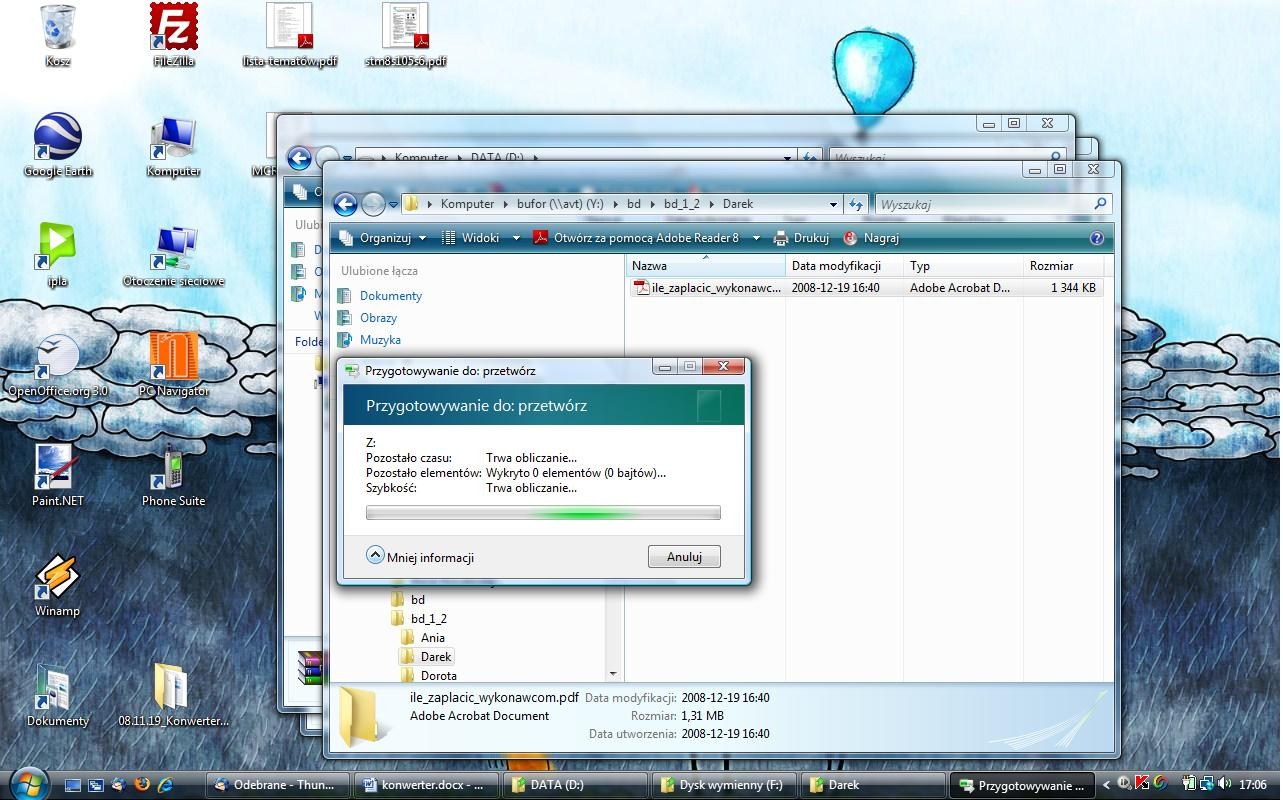
Task: Click the Wyszukaj search field
Action: (983, 204)
